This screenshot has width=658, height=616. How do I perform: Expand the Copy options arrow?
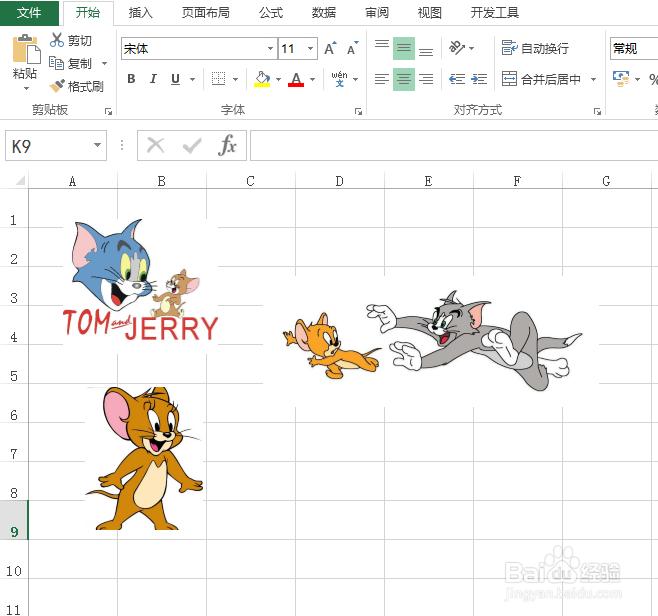[104, 64]
